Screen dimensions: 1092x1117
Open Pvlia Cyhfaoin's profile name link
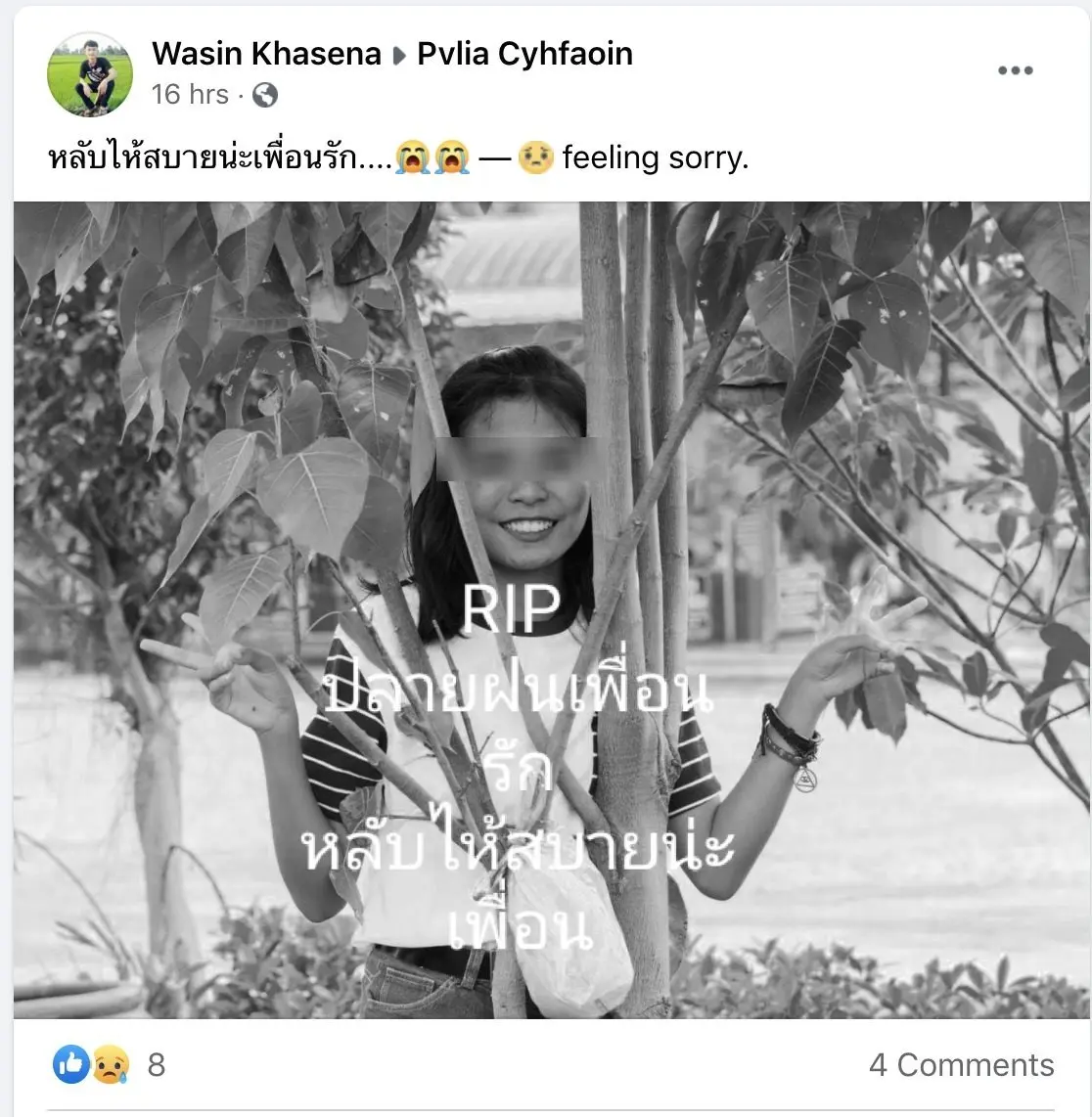tap(524, 54)
